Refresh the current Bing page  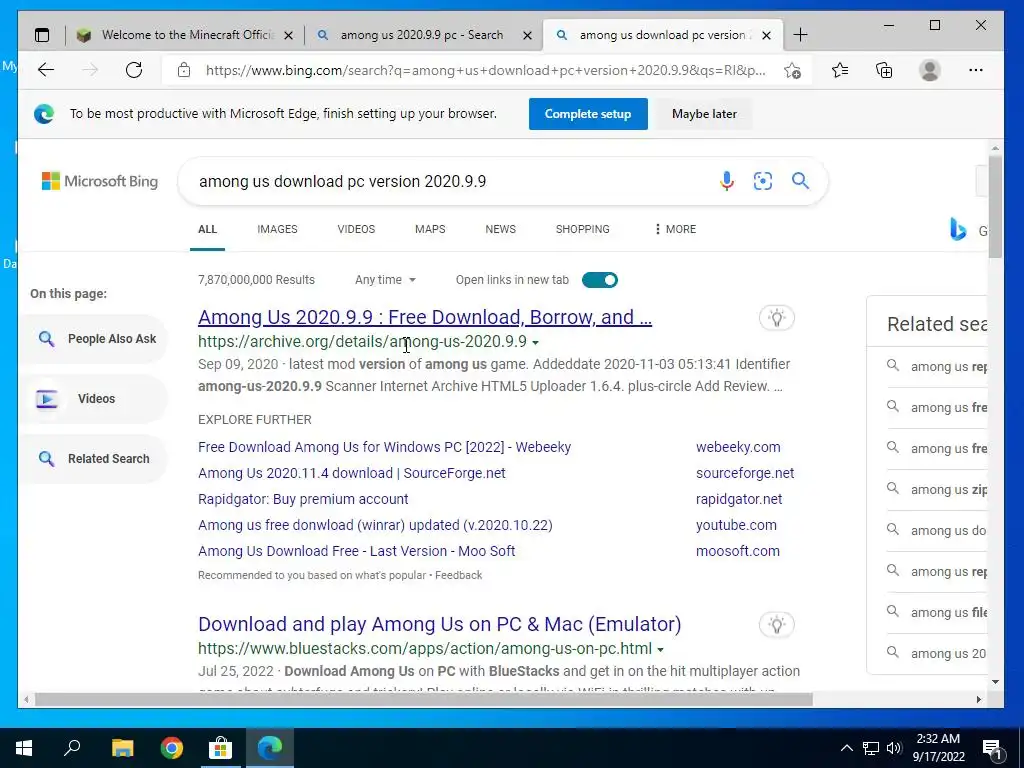pos(134,70)
